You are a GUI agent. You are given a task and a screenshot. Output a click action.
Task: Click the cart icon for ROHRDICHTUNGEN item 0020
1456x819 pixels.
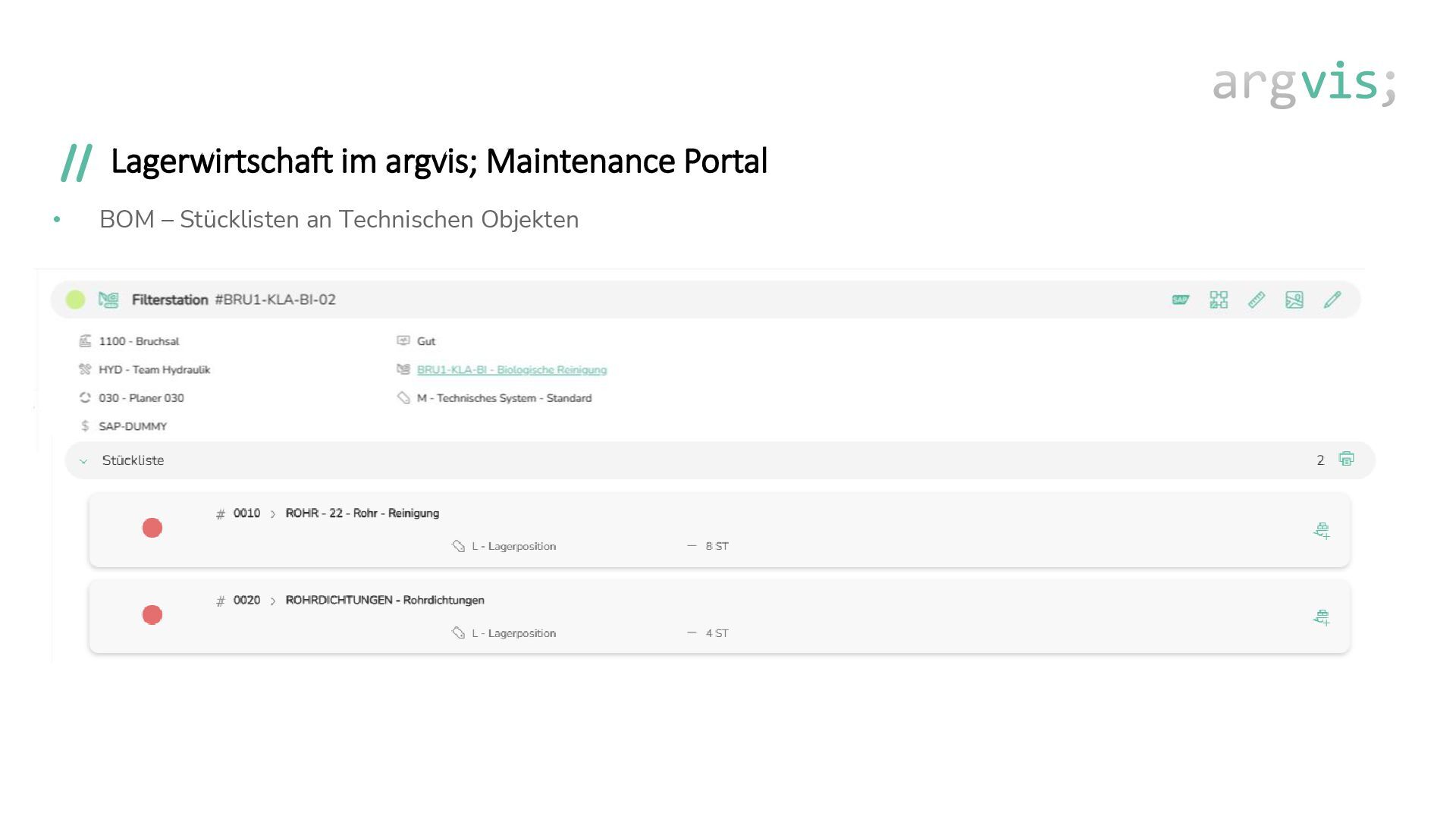pos(1322,617)
